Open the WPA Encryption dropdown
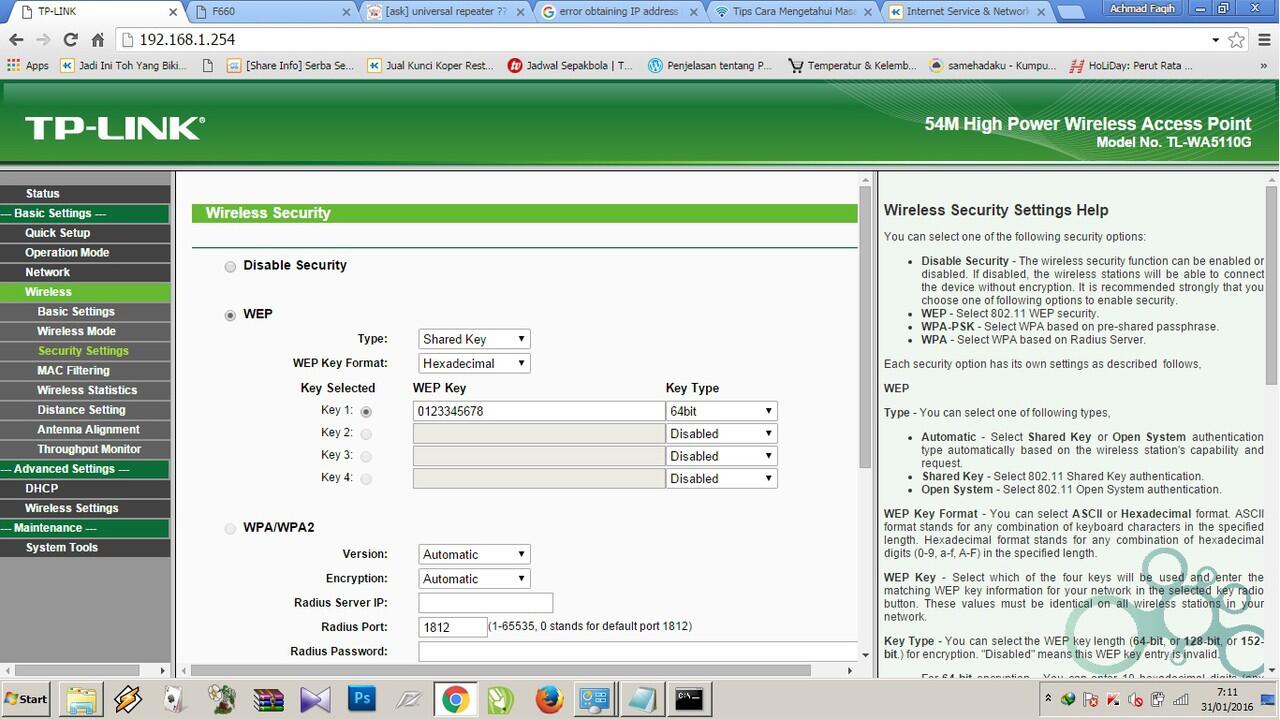1280x719 pixels. pyautogui.click(x=474, y=578)
